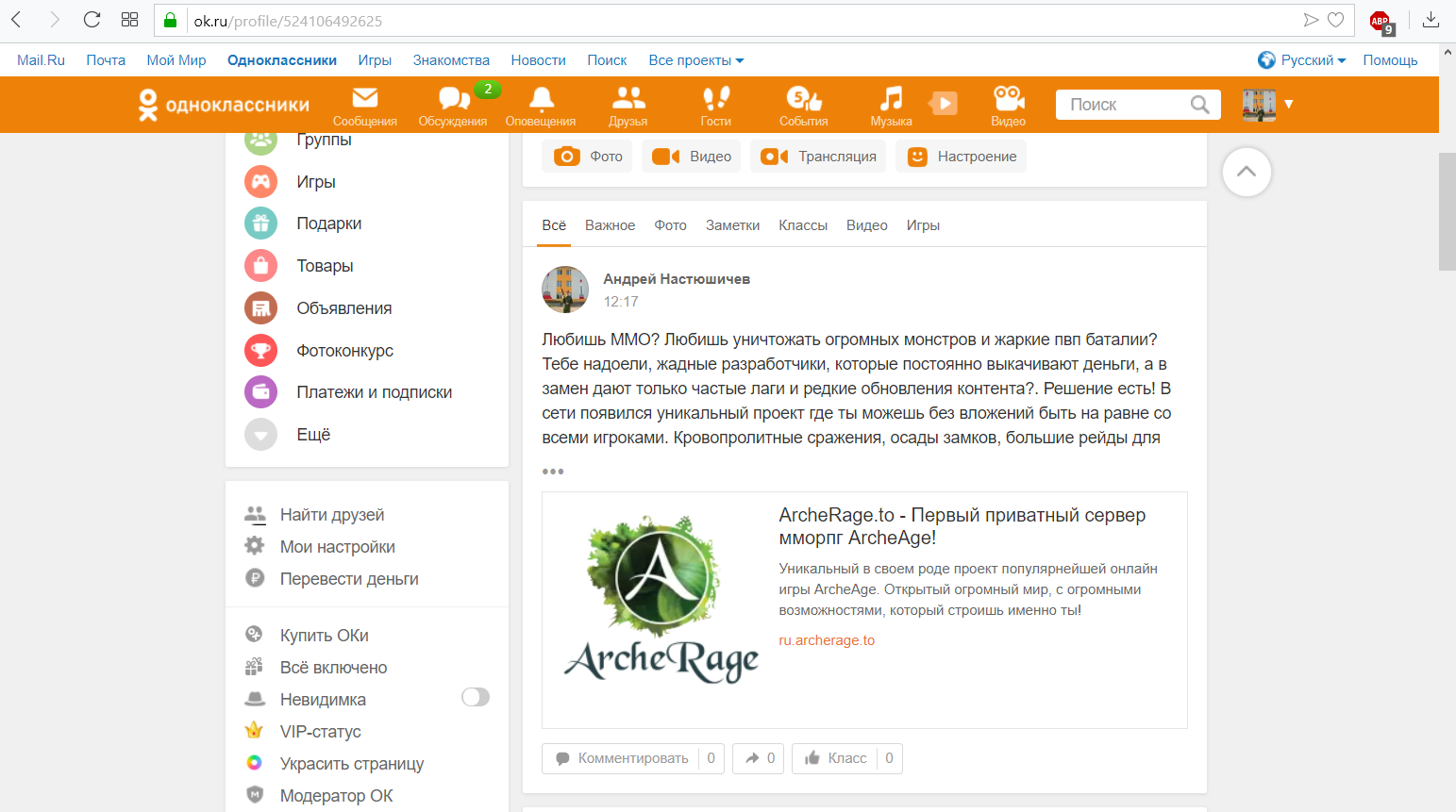Open the Видео camera icon in the header
This screenshot has height=812, width=1456.
tap(1008, 98)
